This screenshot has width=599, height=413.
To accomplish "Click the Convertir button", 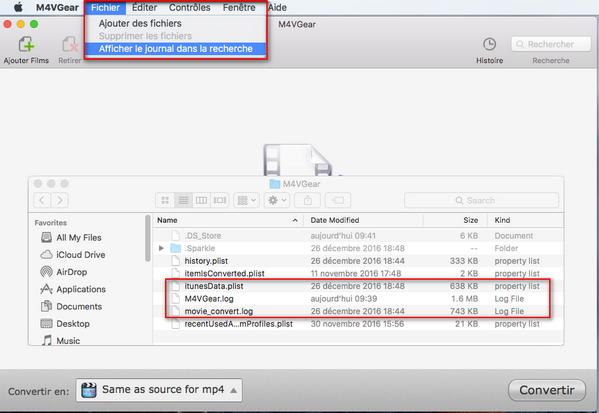I will [x=547, y=390].
